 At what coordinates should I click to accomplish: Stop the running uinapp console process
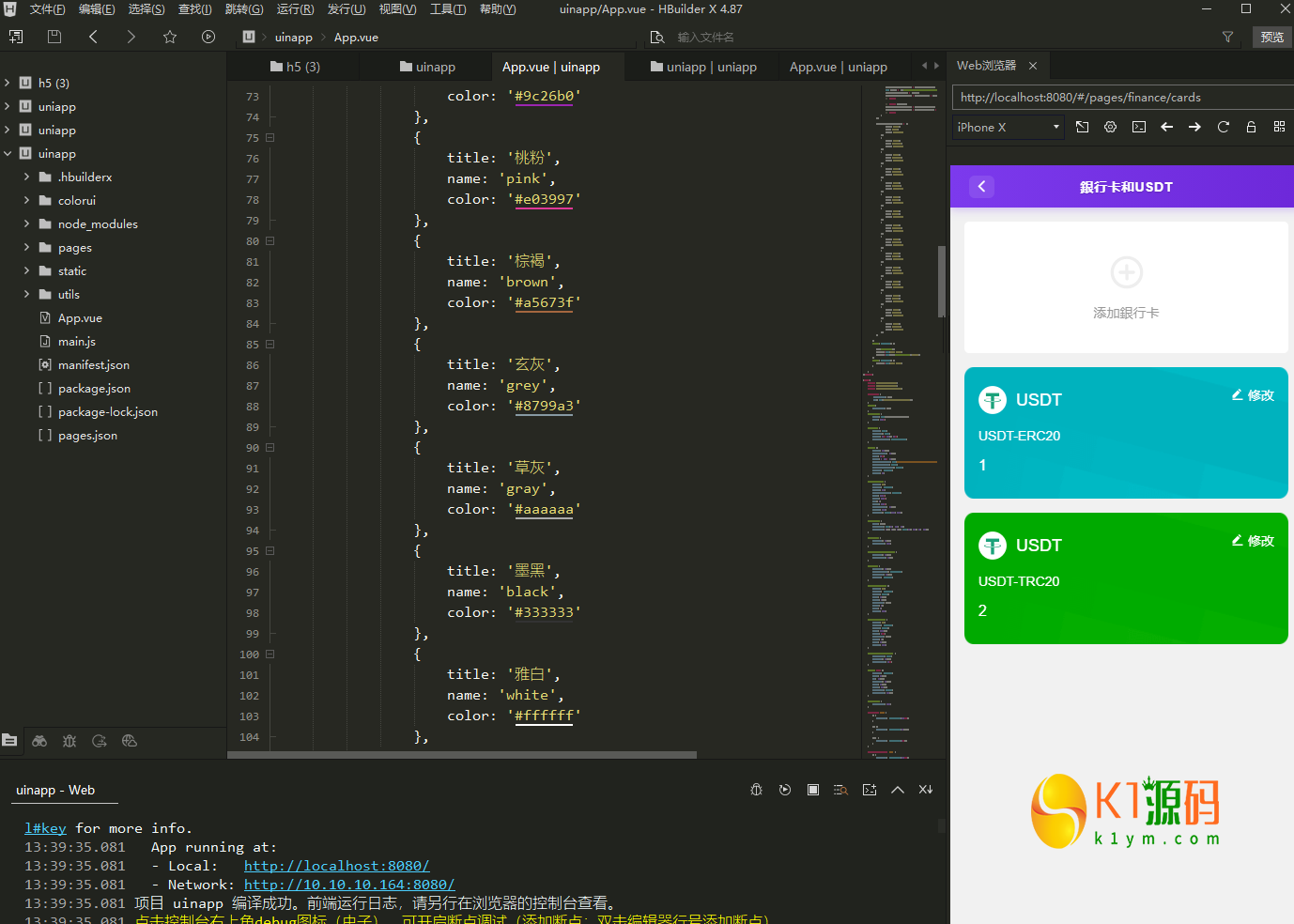[813, 790]
